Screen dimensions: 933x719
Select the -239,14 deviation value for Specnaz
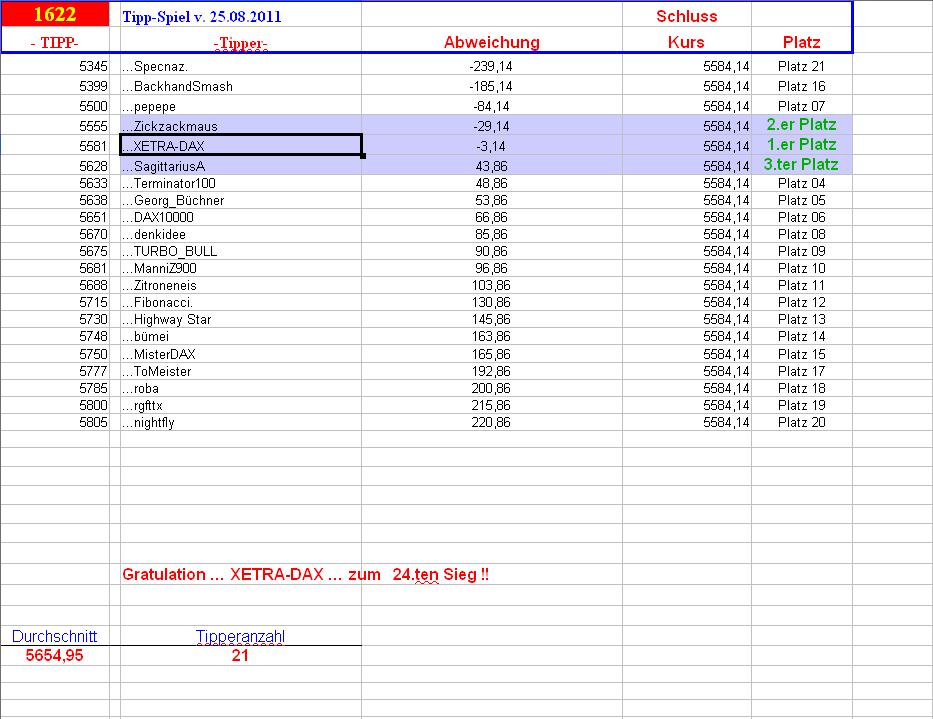492,67
